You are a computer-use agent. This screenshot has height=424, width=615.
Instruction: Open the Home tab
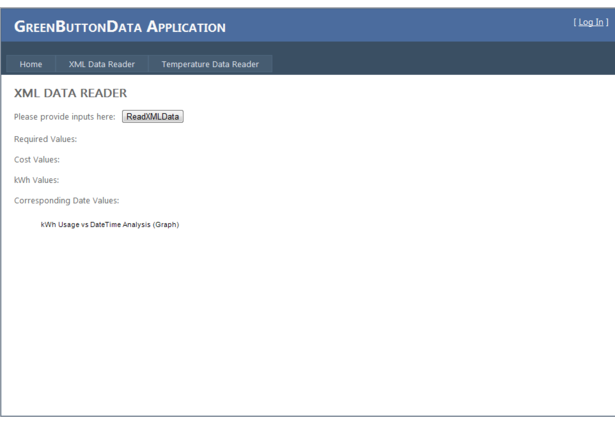[31, 64]
